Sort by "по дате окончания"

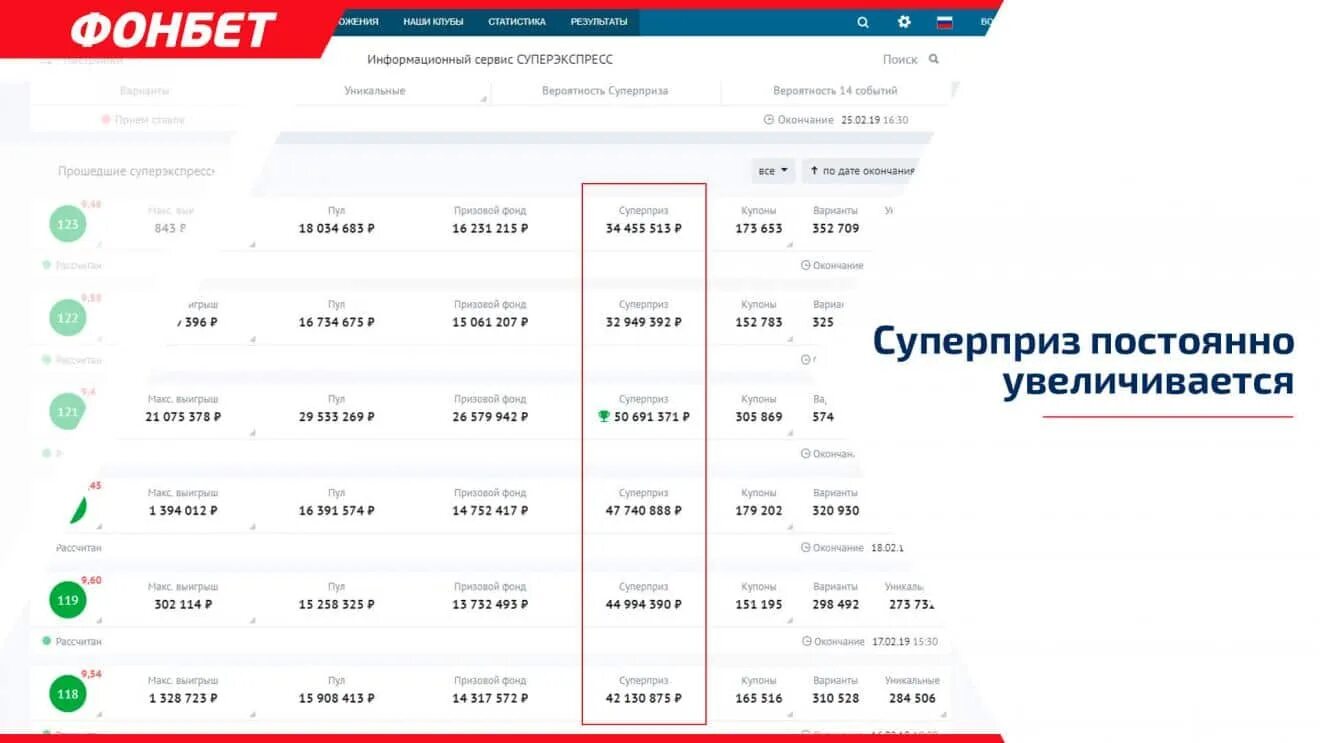click(861, 171)
